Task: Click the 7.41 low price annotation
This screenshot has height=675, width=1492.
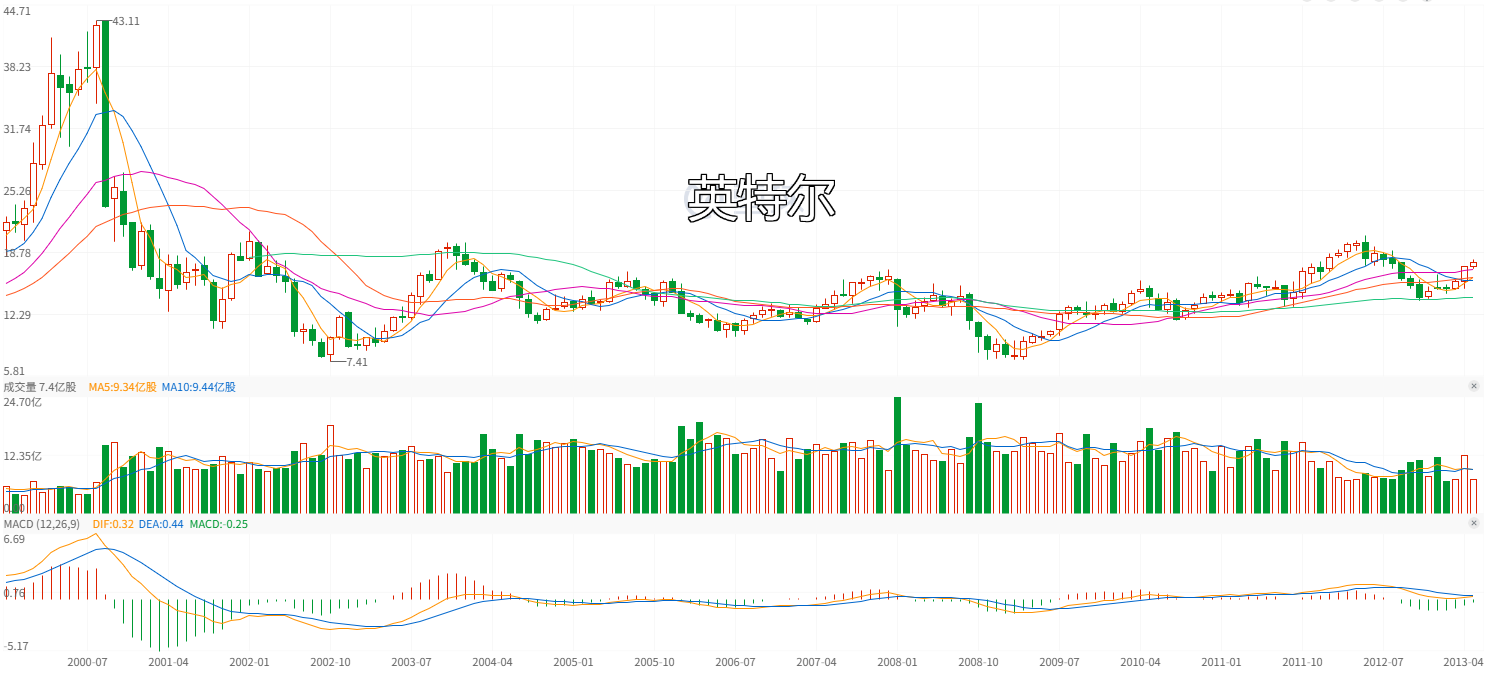Action: [357, 362]
